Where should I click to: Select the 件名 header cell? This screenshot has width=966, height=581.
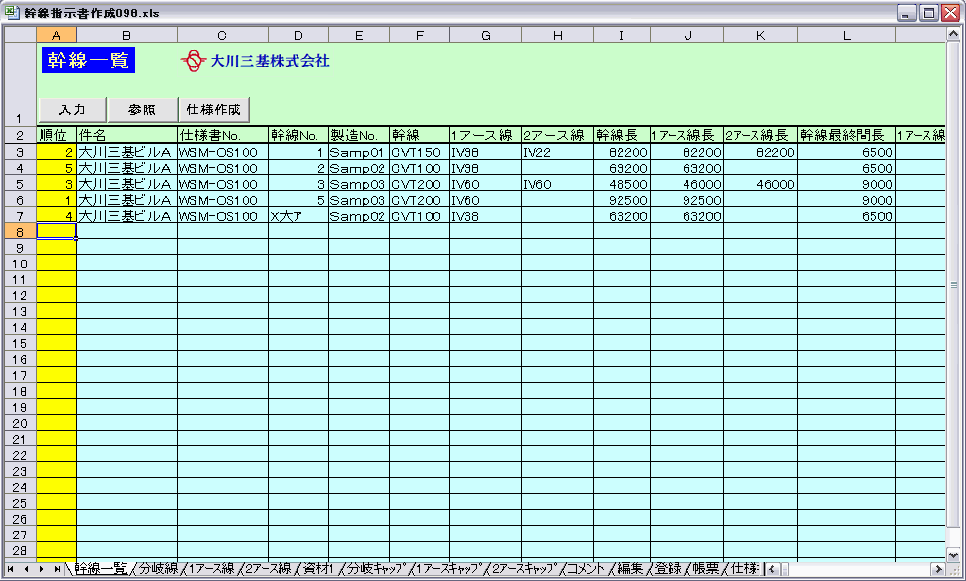point(127,135)
